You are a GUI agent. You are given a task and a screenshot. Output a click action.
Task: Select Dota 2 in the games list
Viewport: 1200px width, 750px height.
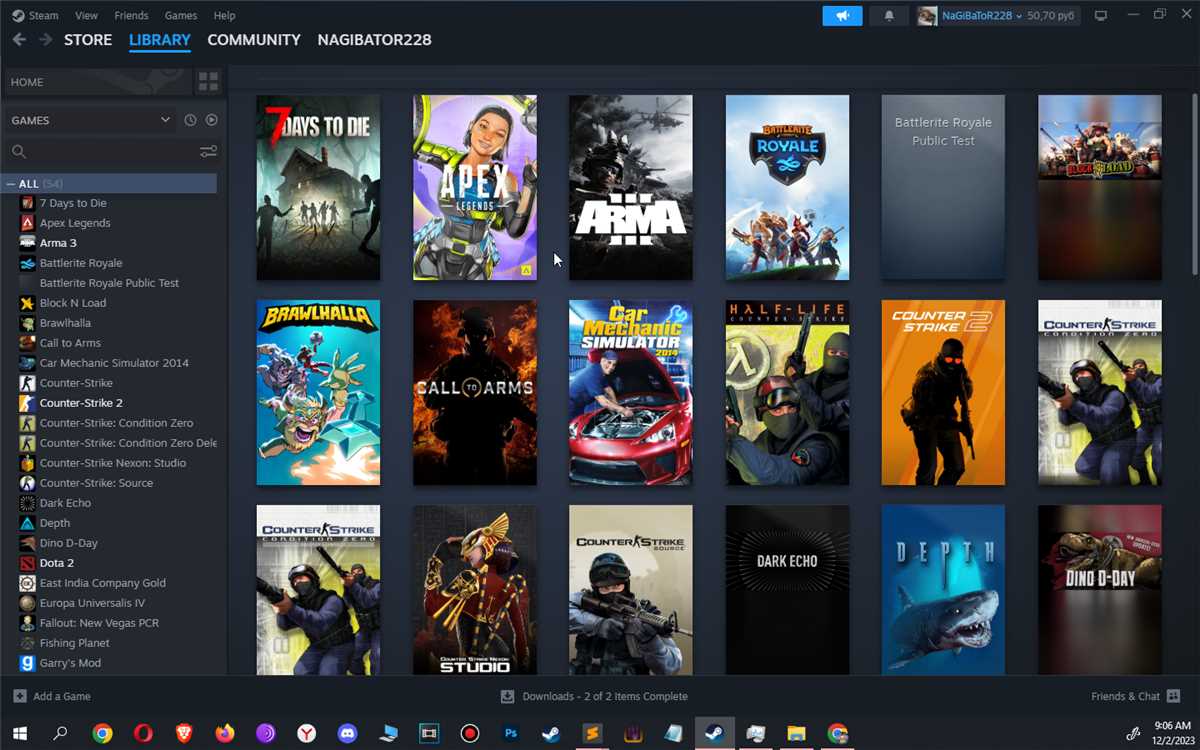click(57, 563)
